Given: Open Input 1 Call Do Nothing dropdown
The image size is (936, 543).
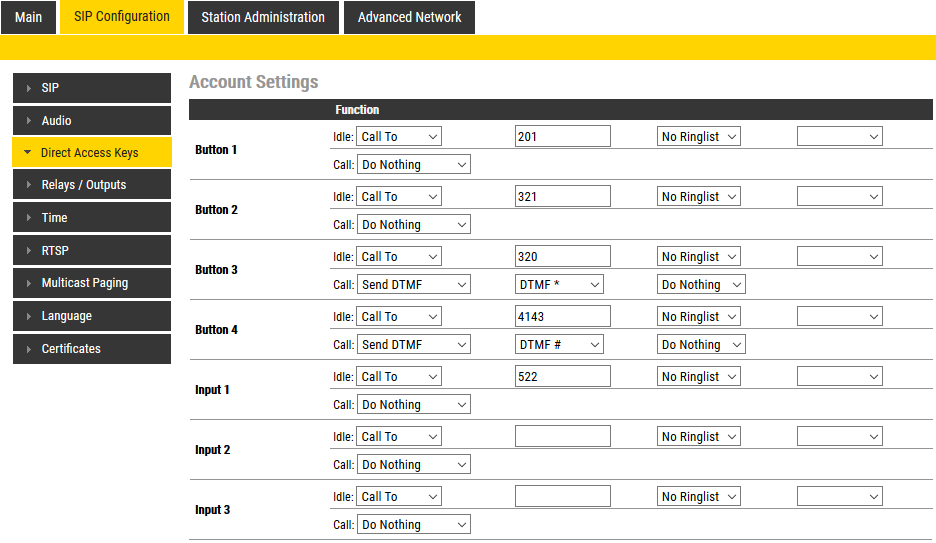Looking at the screenshot, I should click(413, 405).
